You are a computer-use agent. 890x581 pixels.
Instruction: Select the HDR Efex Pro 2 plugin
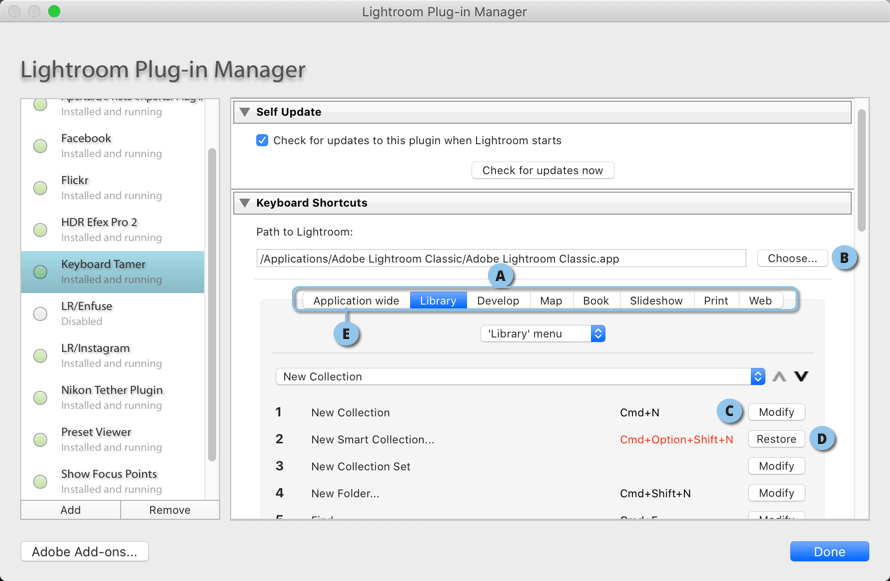(x=112, y=230)
